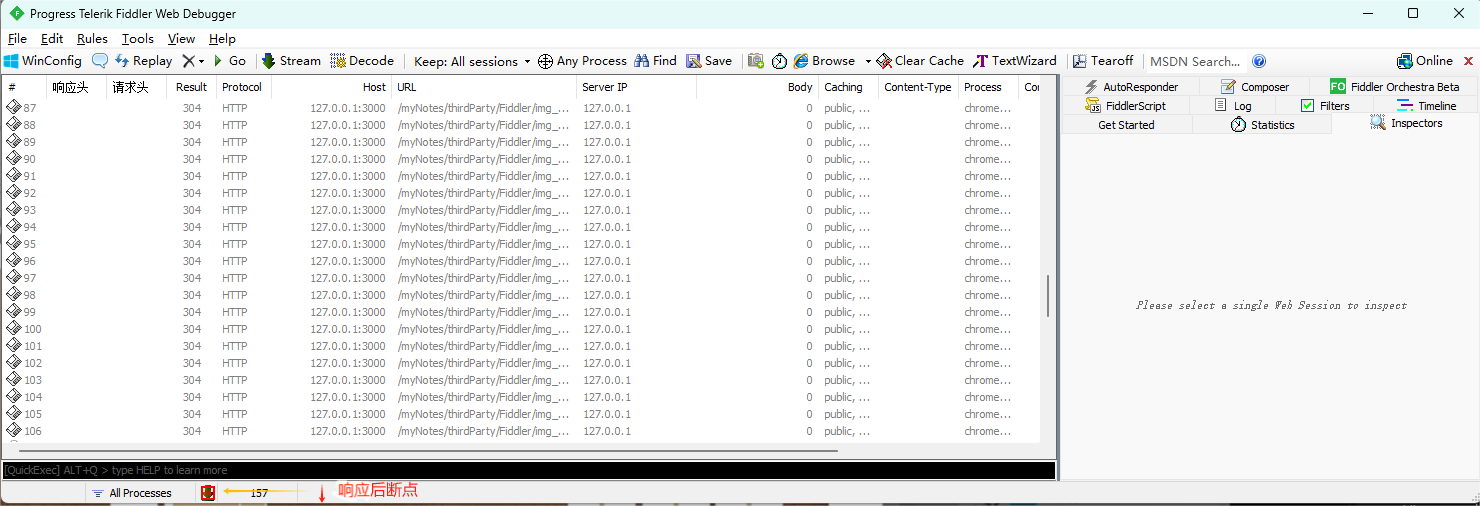1480x506 pixels.
Task: Click the Caching column header
Action: tap(848, 87)
